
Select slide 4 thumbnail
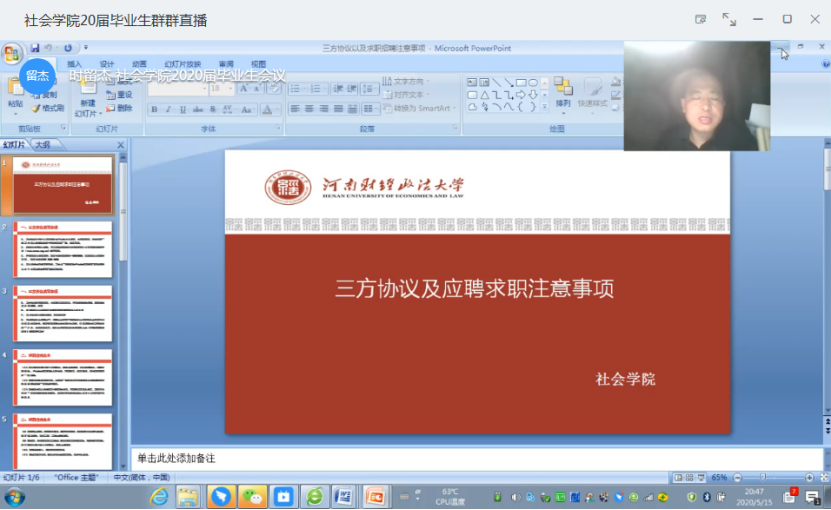(x=63, y=378)
